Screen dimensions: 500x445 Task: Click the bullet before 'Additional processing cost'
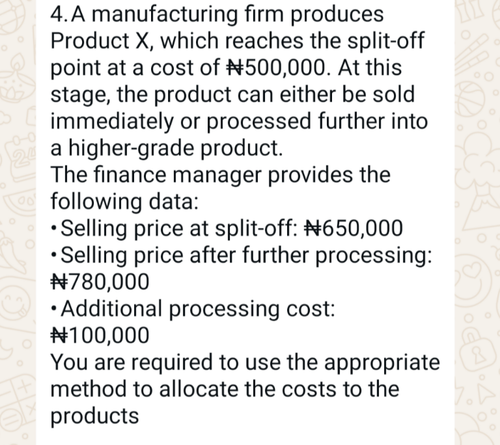click(54, 309)
